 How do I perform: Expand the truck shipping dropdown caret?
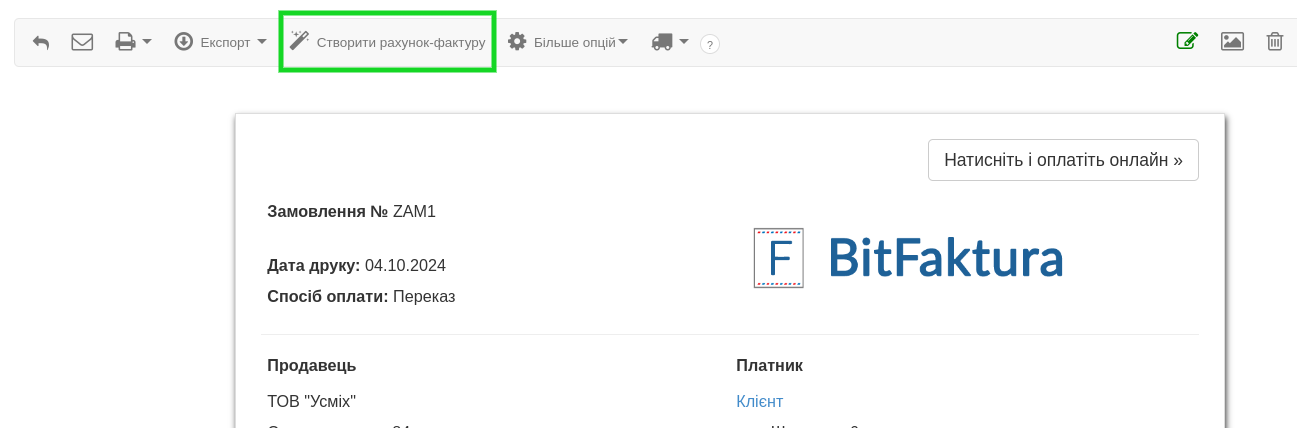pyautogui.click(x=684, y=42)
